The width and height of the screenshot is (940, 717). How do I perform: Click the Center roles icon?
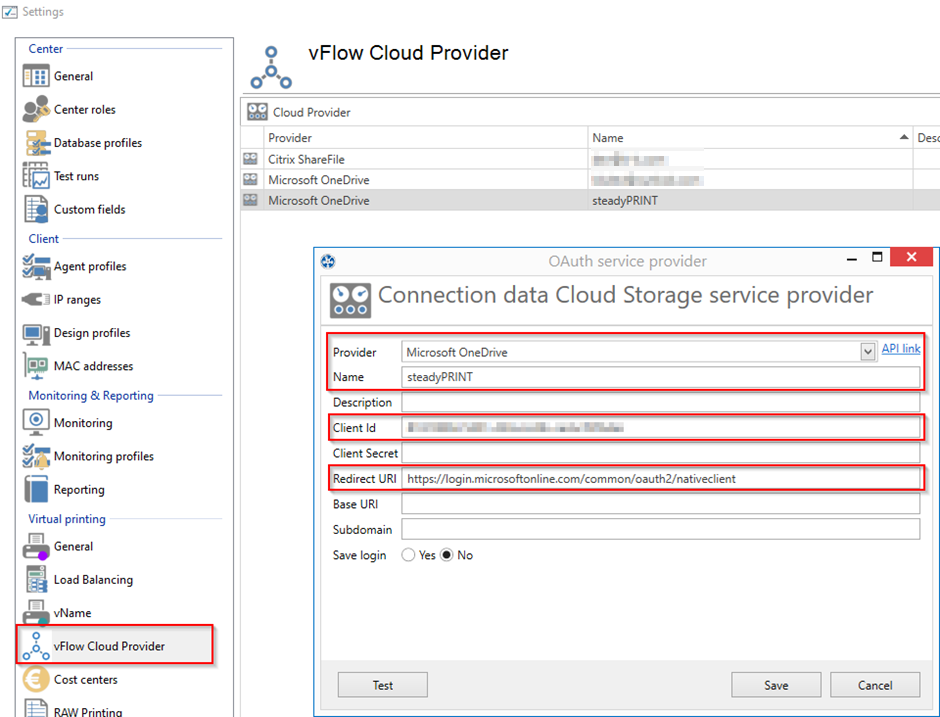pyautogui.click(x=36, y=109)
